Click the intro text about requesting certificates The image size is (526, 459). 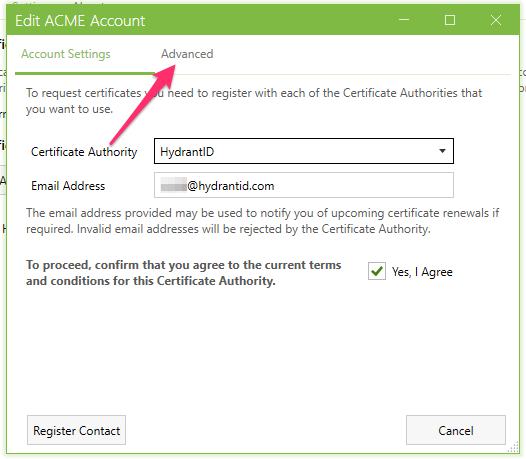pos(254,101)
